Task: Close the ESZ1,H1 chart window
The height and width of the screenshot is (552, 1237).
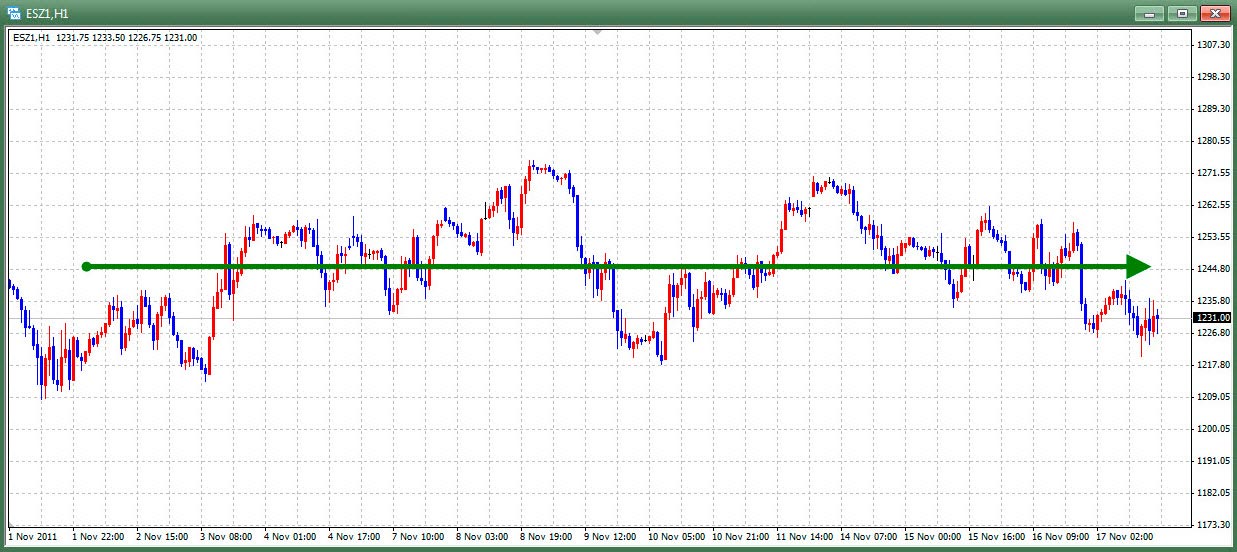Action: (1215, 13)
